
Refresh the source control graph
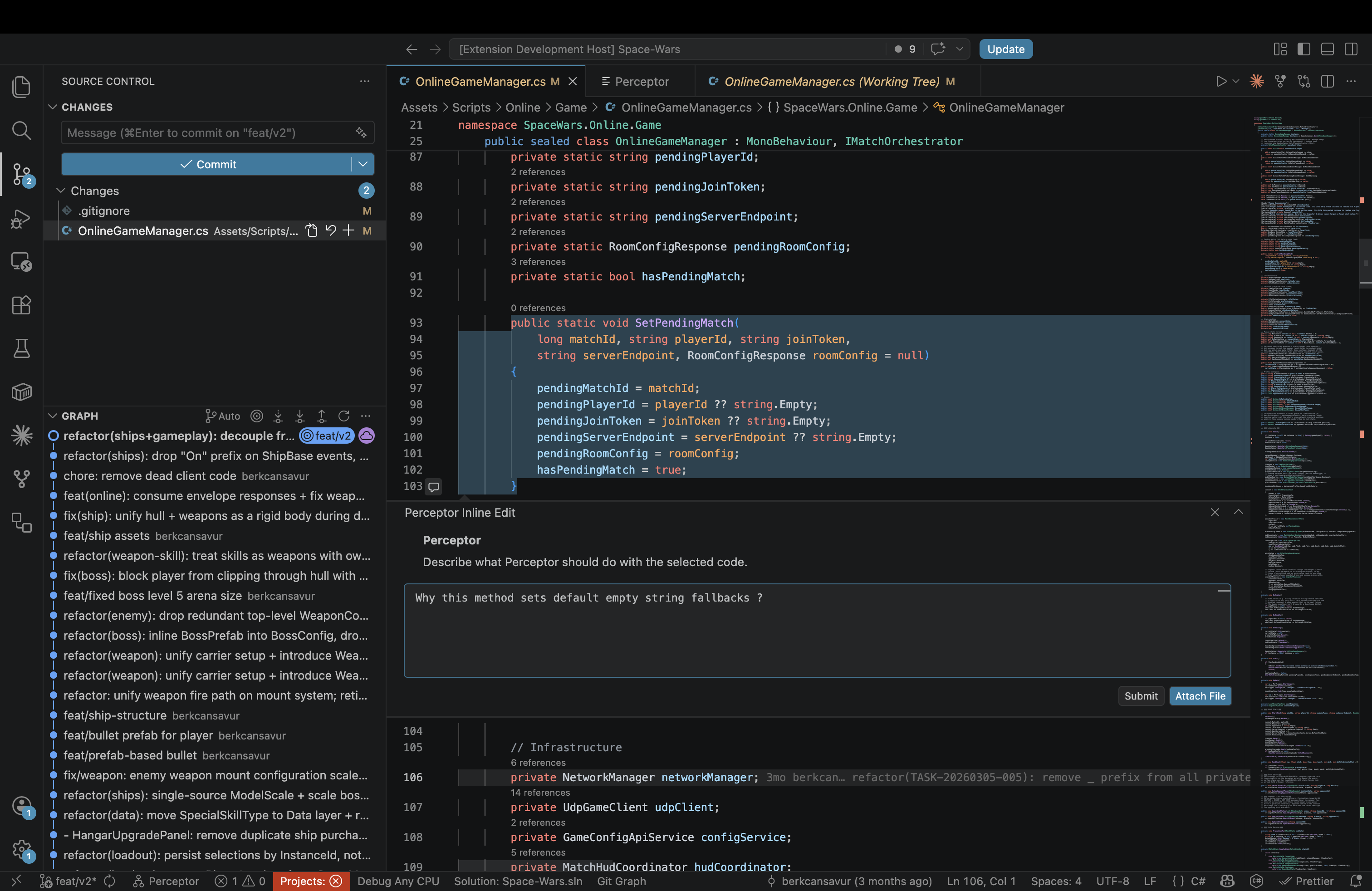pos(343,416)
